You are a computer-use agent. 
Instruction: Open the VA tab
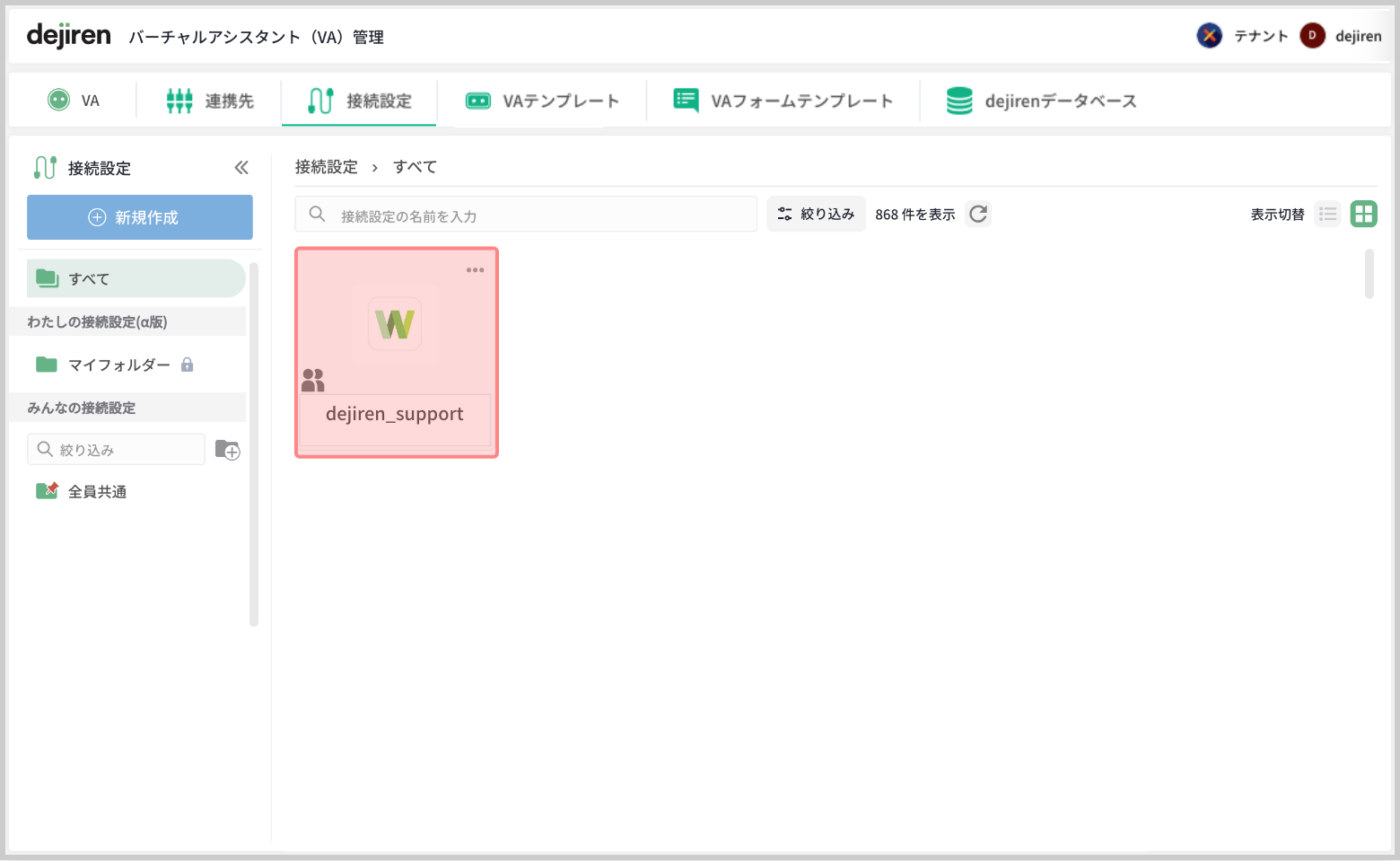pos(74,100)
